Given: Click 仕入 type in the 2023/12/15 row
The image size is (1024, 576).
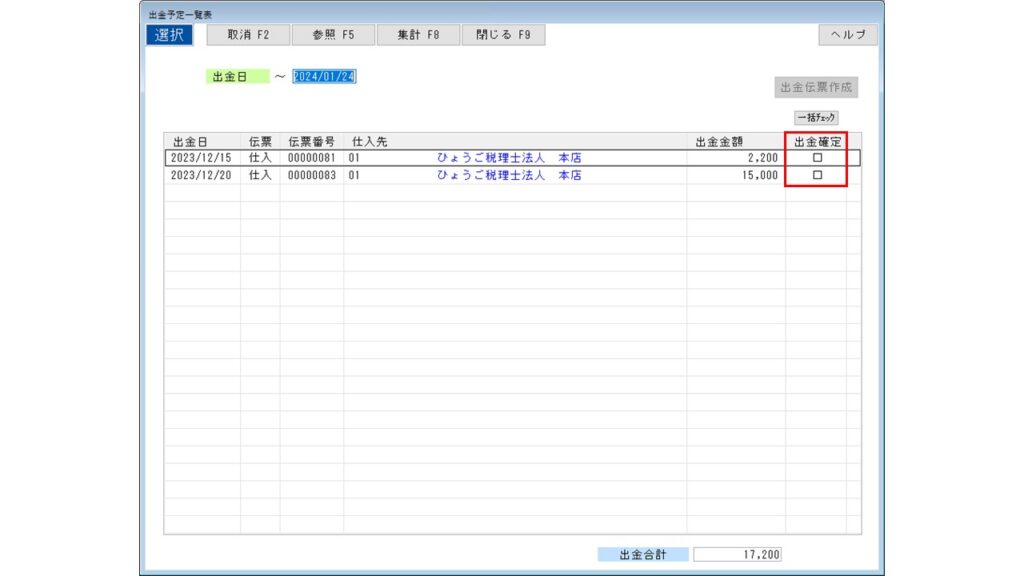Looking at the screenshot, I should [260, 157].
